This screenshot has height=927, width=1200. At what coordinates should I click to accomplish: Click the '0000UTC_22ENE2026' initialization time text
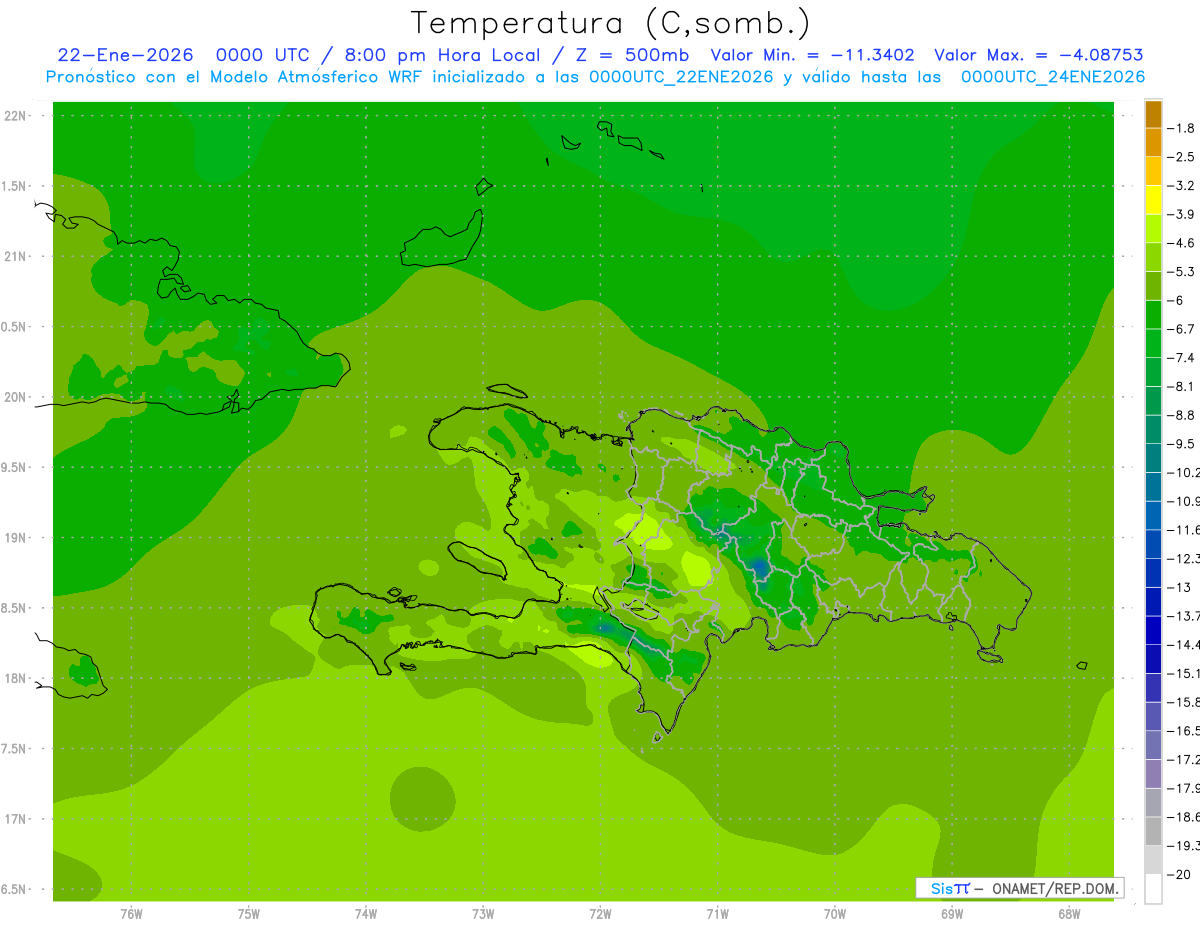pyautogui.click(x=680, y=77)
